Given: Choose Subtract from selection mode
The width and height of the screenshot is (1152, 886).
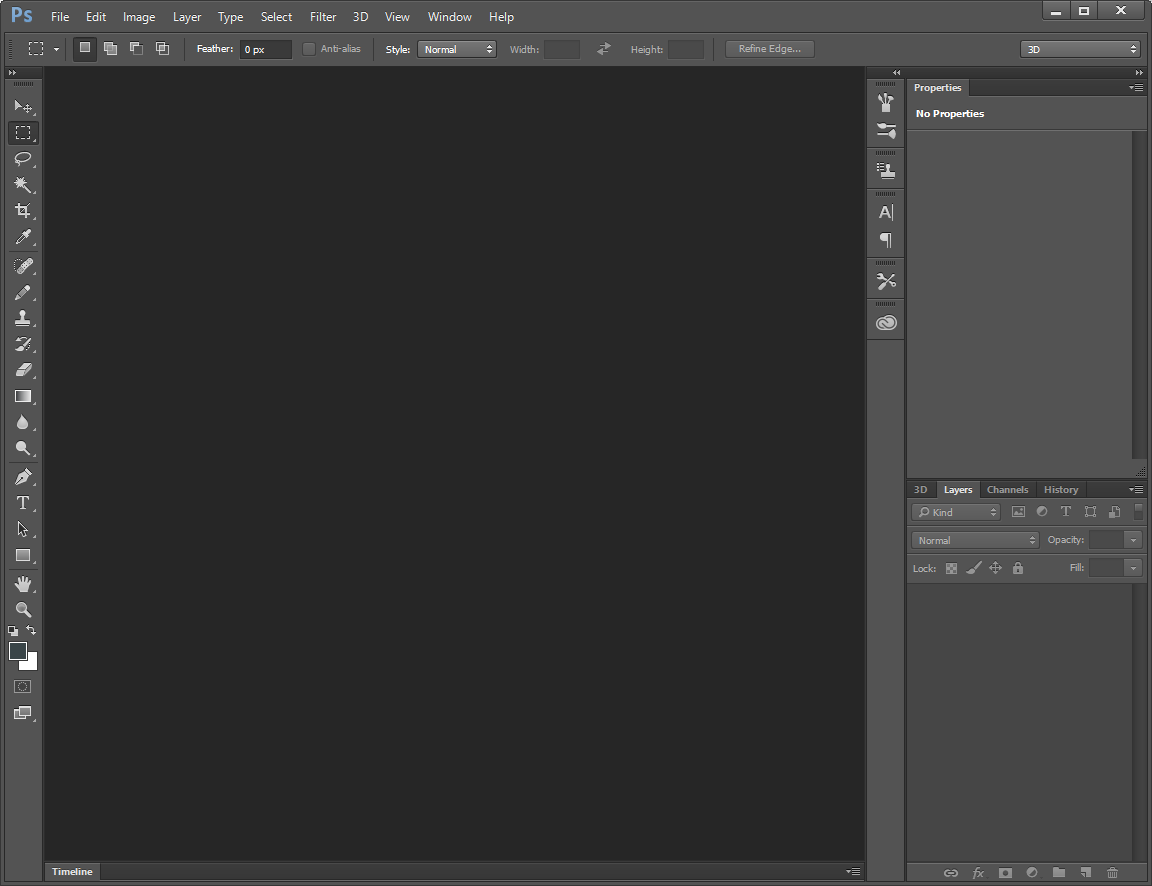Looking at the screenshot, I should tap(136, 48).
